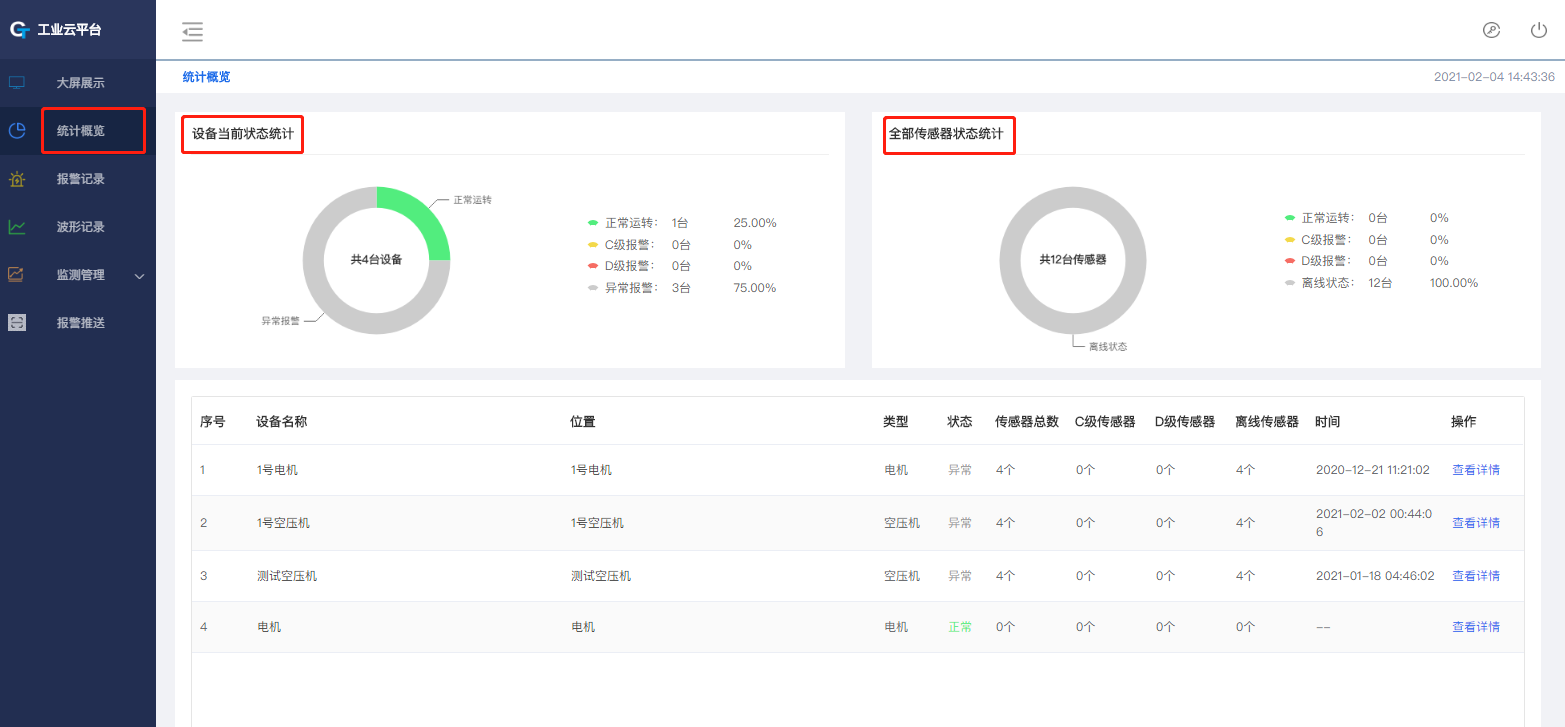Click the 位置 column header

click(x=583, y=422)
